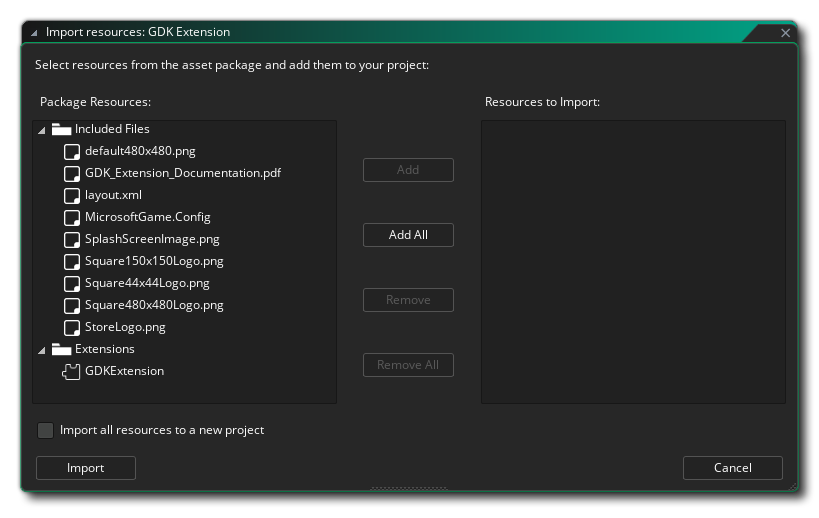The image size is (819, 518).
Task: Click the file icon beside default480x480.png
Action: pyautogui.click(x=71, y=151)
